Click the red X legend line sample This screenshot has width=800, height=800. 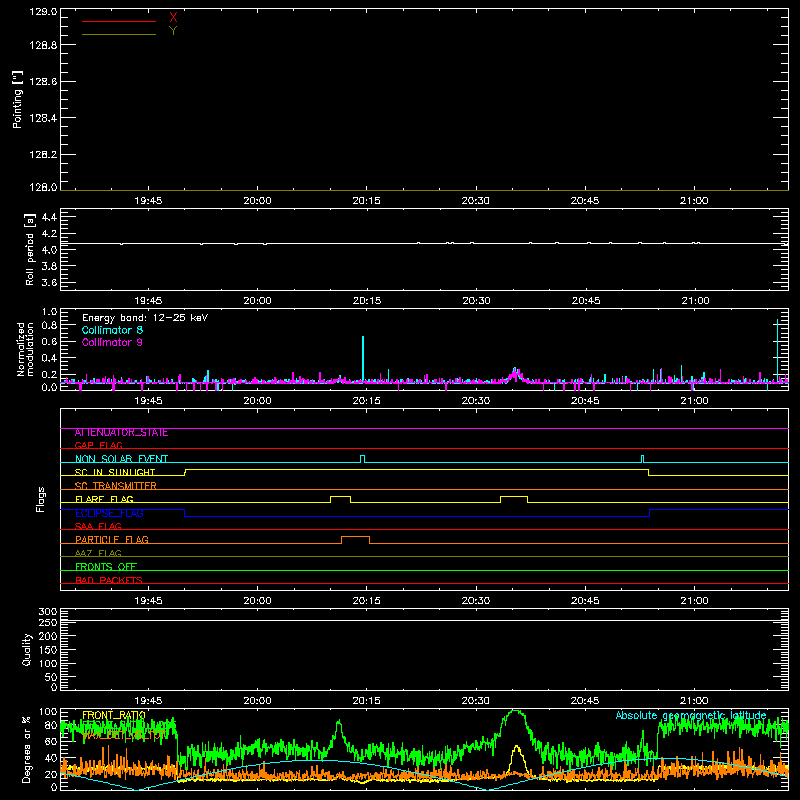[119, 21]
